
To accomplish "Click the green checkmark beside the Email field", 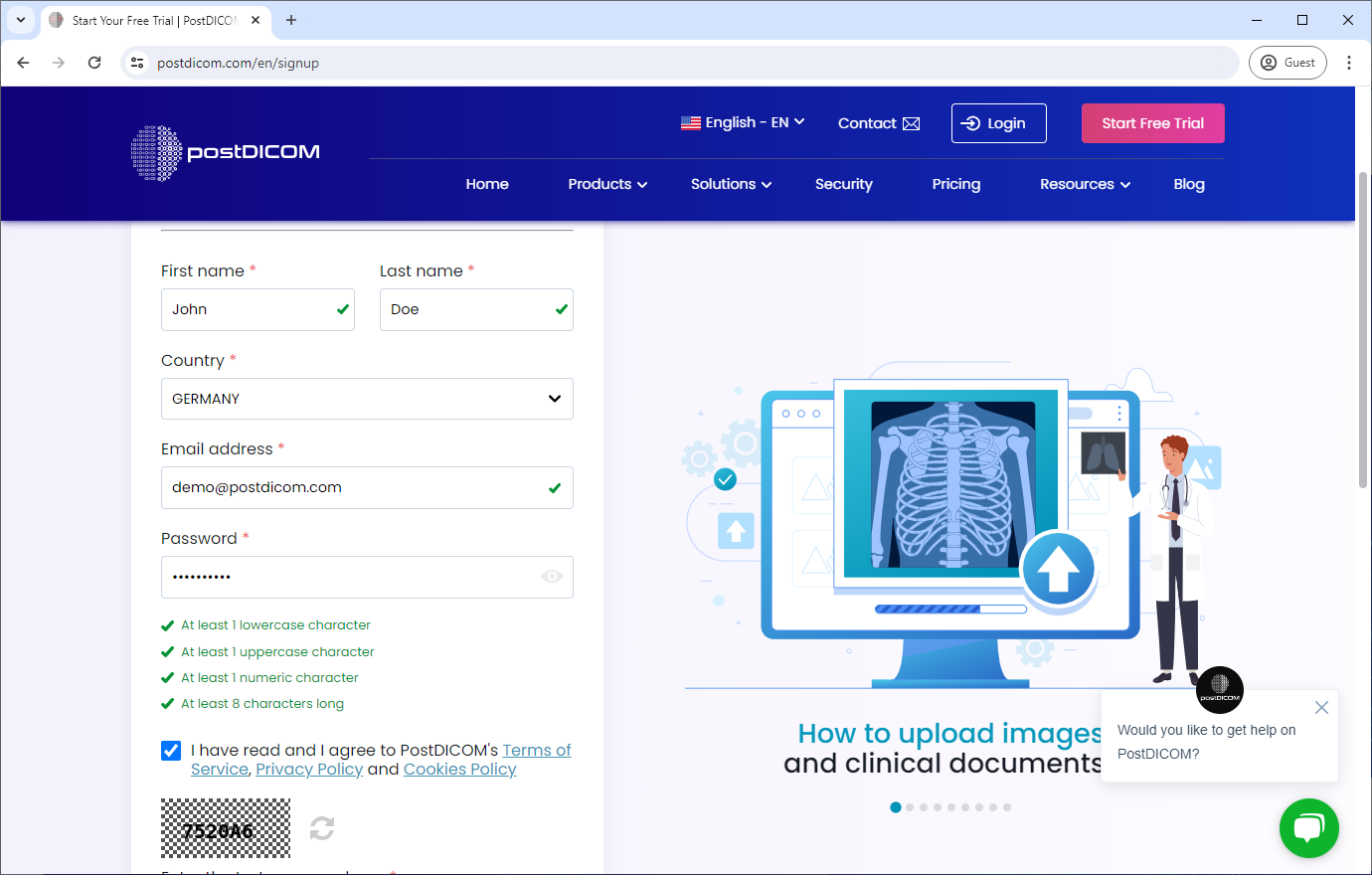I will coord(554,487).
